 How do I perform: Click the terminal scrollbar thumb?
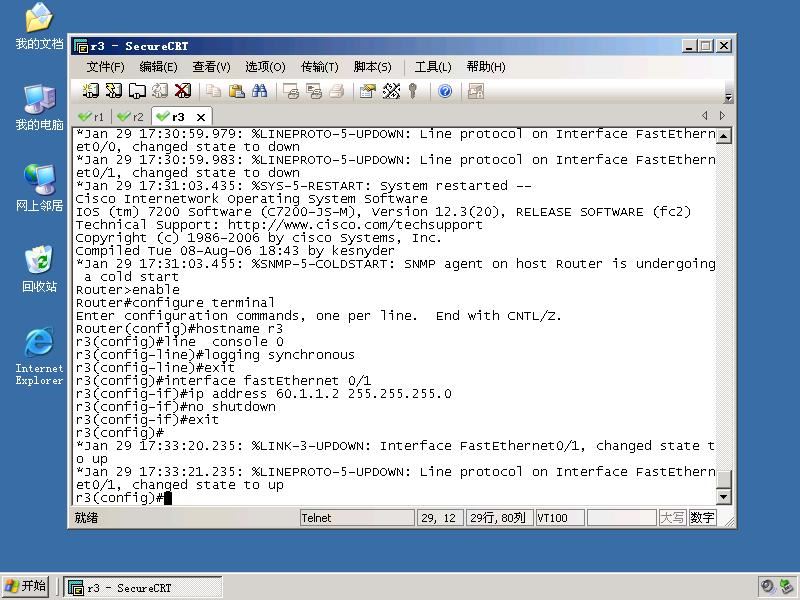pos(724,479)
